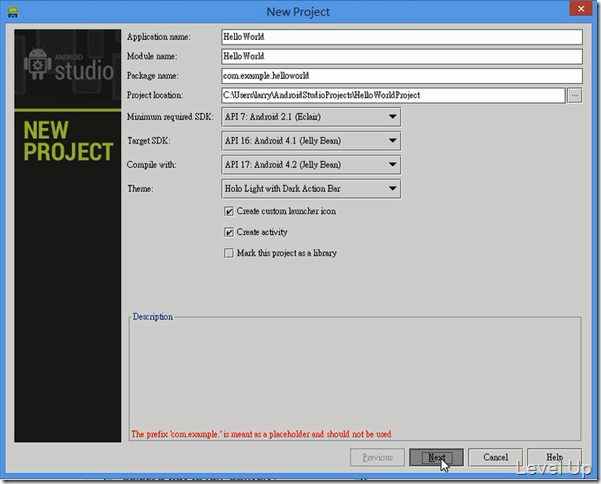Click the Project location path field
Viewport: 601px width, 484px height.
[x=393, y=95]
